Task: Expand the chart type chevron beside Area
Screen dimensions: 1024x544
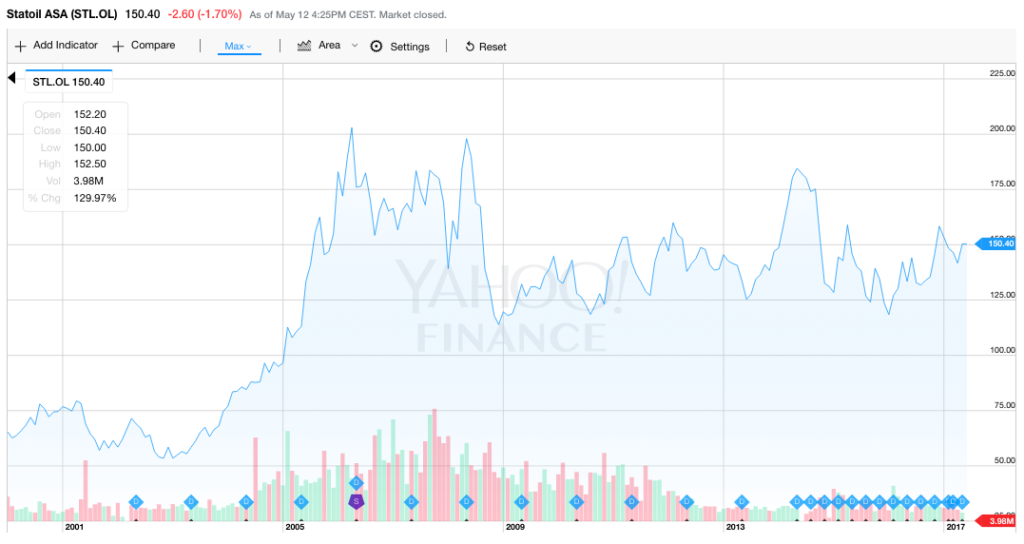Action: tap(355, 46)
